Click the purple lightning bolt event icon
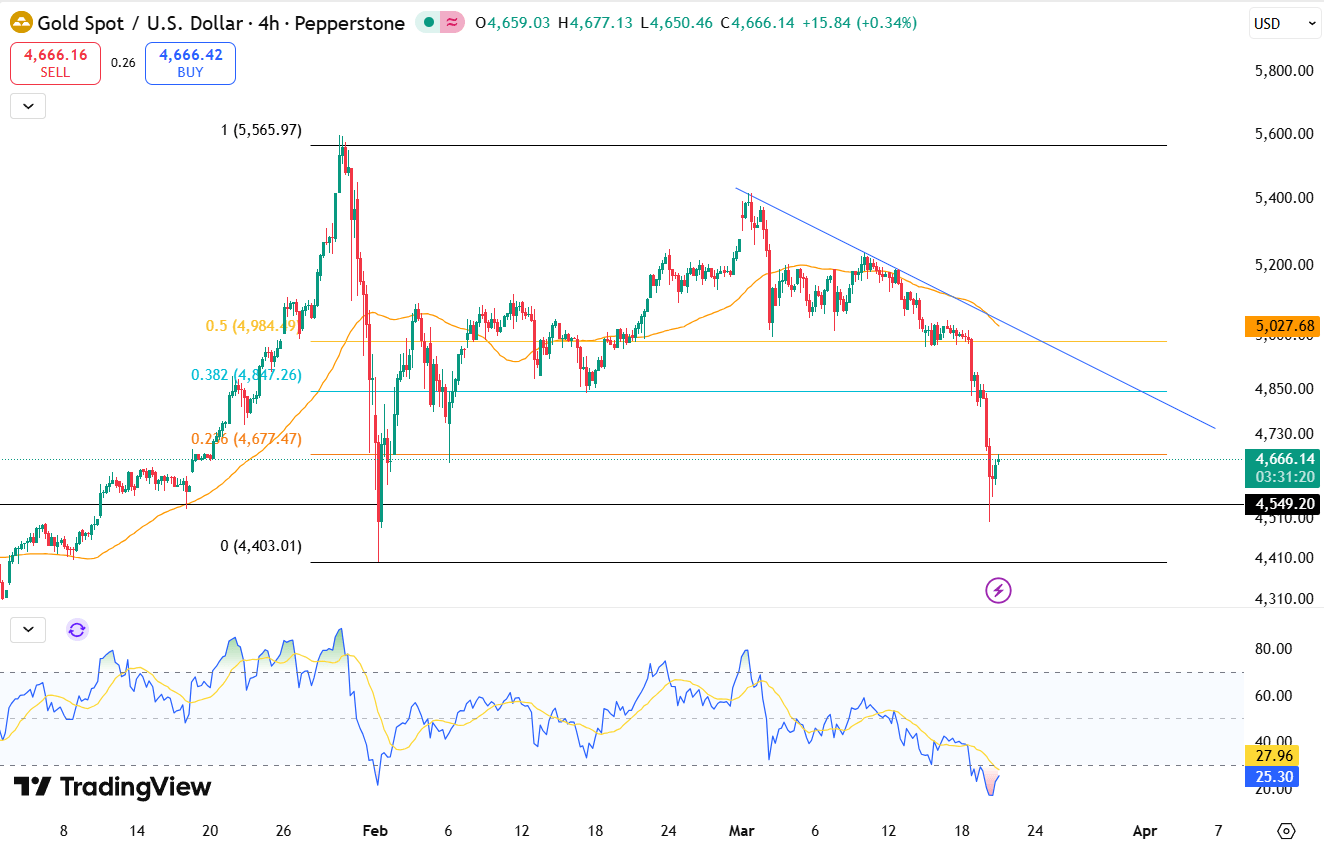The height and width of the screenshot is (844, 1324). [x=998, y=590]
